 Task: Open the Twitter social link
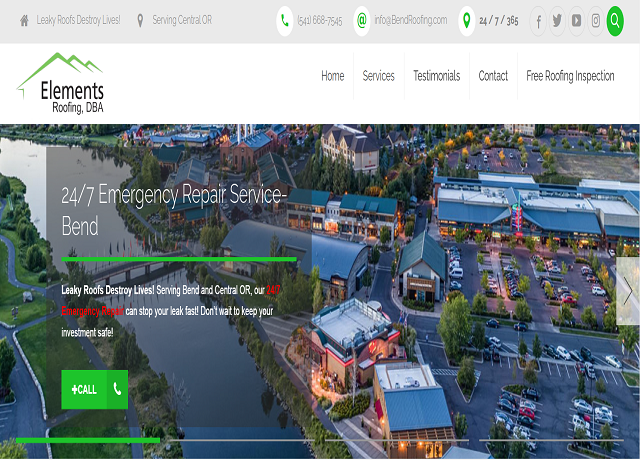557,20
